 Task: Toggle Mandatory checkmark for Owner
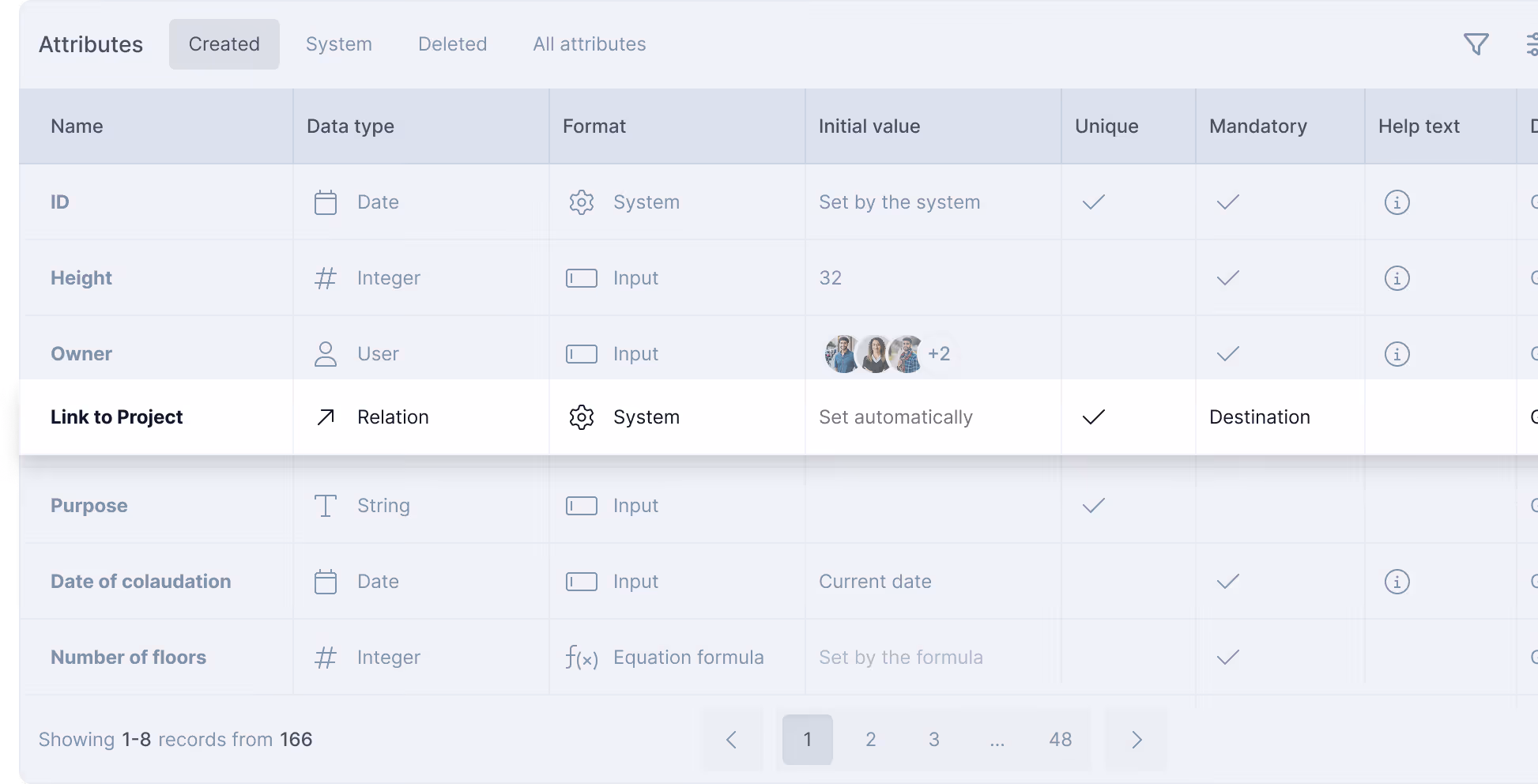(x=1228, y=354)
